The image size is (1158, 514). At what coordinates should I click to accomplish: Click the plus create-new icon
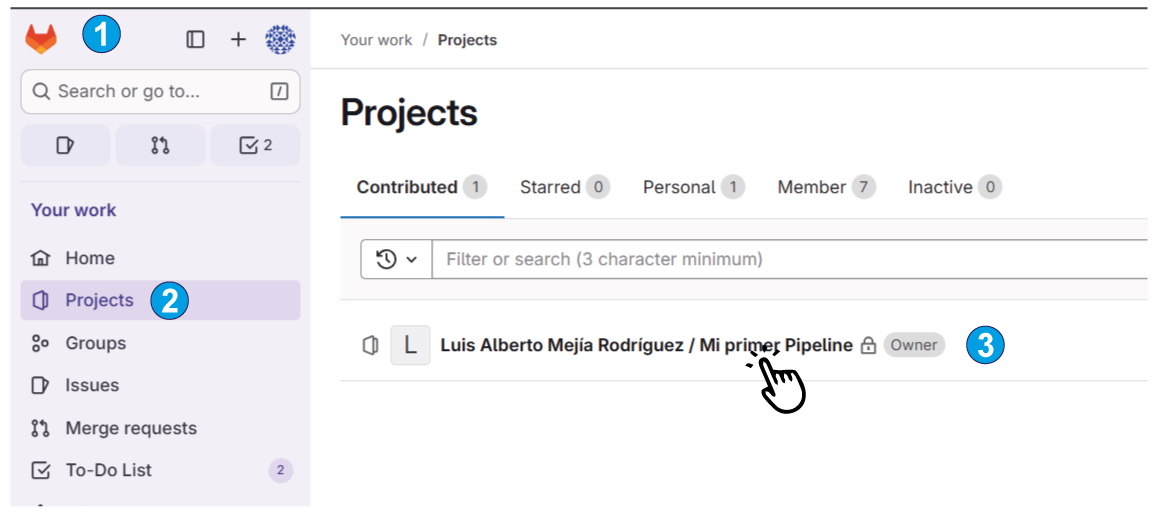coord(238,39)
